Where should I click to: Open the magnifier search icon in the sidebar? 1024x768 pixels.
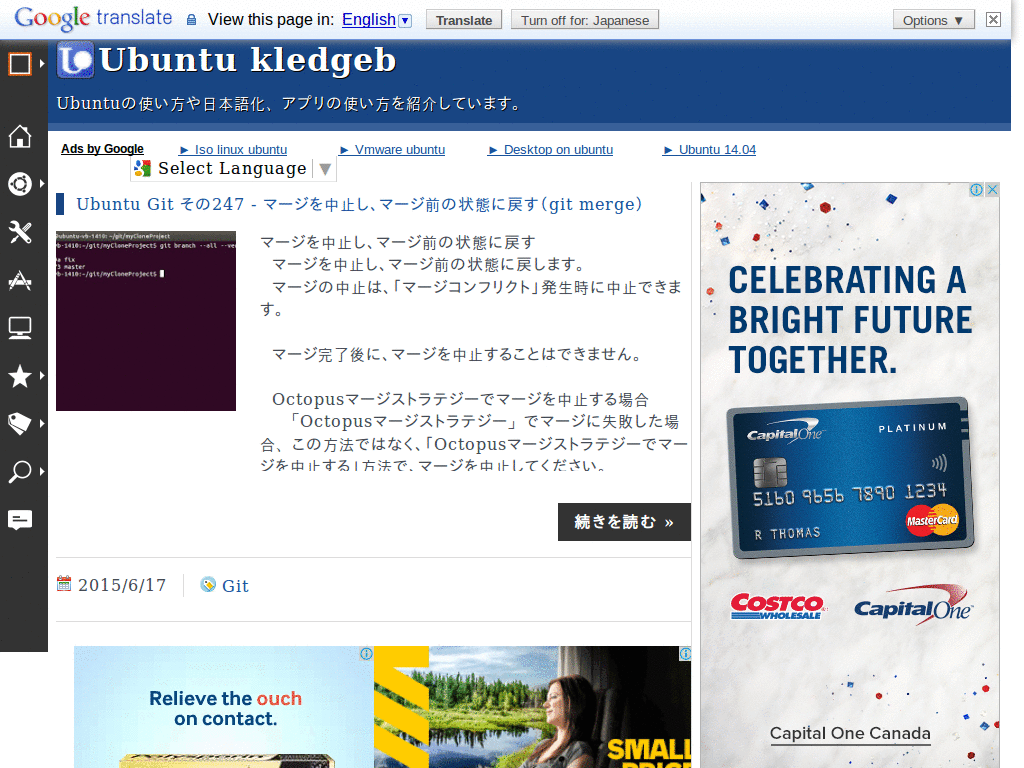pos(20,472)
